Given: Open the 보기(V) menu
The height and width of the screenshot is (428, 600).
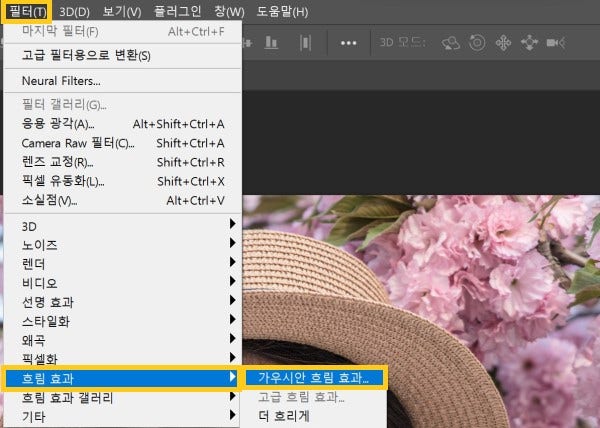Looking at the screenshot, I should pyautogui.click(x=122, y=12).
